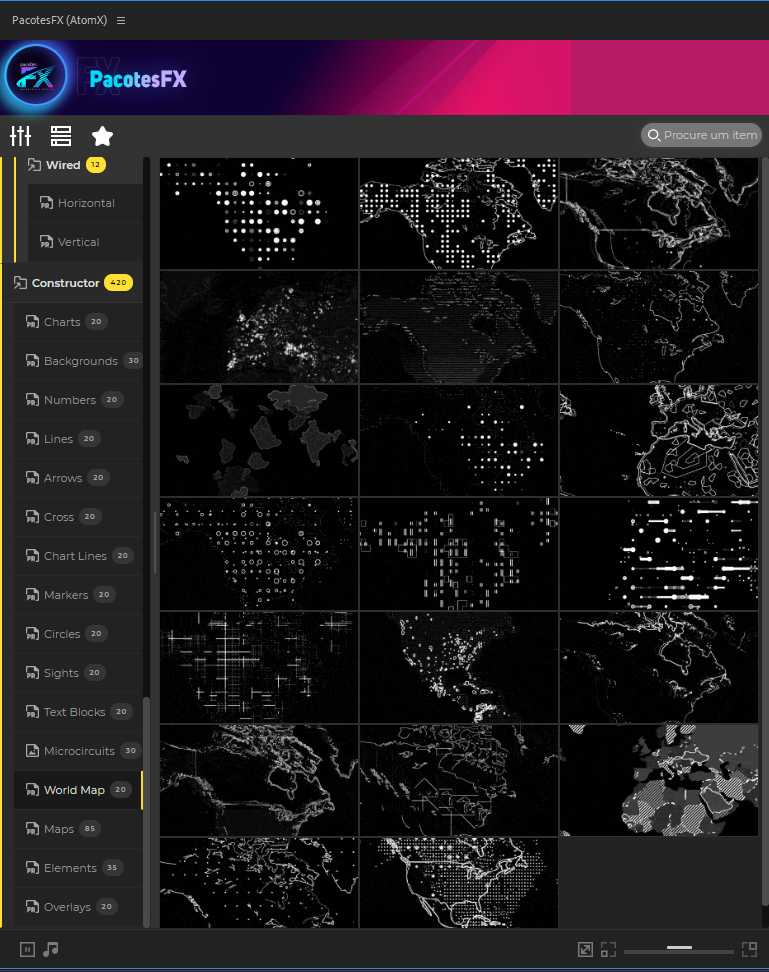Collapse the Constructor category
The height and width of the screenshot is (972, 769).
(x=65, y=283)
